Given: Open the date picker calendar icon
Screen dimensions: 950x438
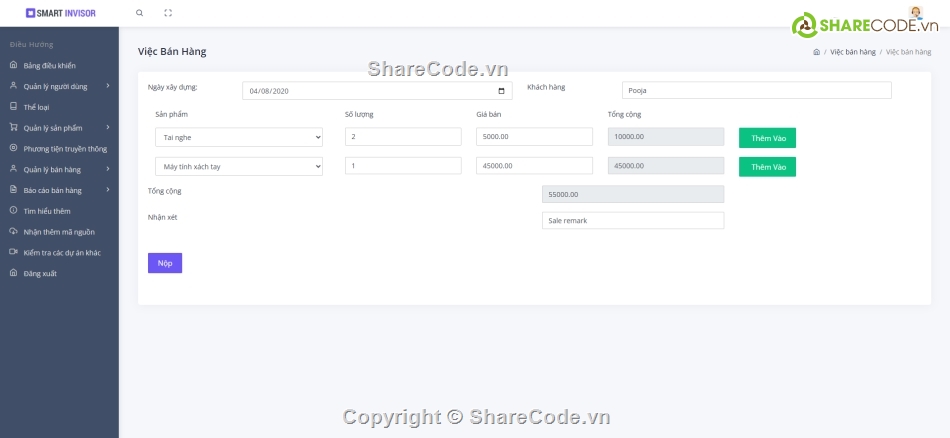Looking at the screenshot, I should tap(501, 91).
